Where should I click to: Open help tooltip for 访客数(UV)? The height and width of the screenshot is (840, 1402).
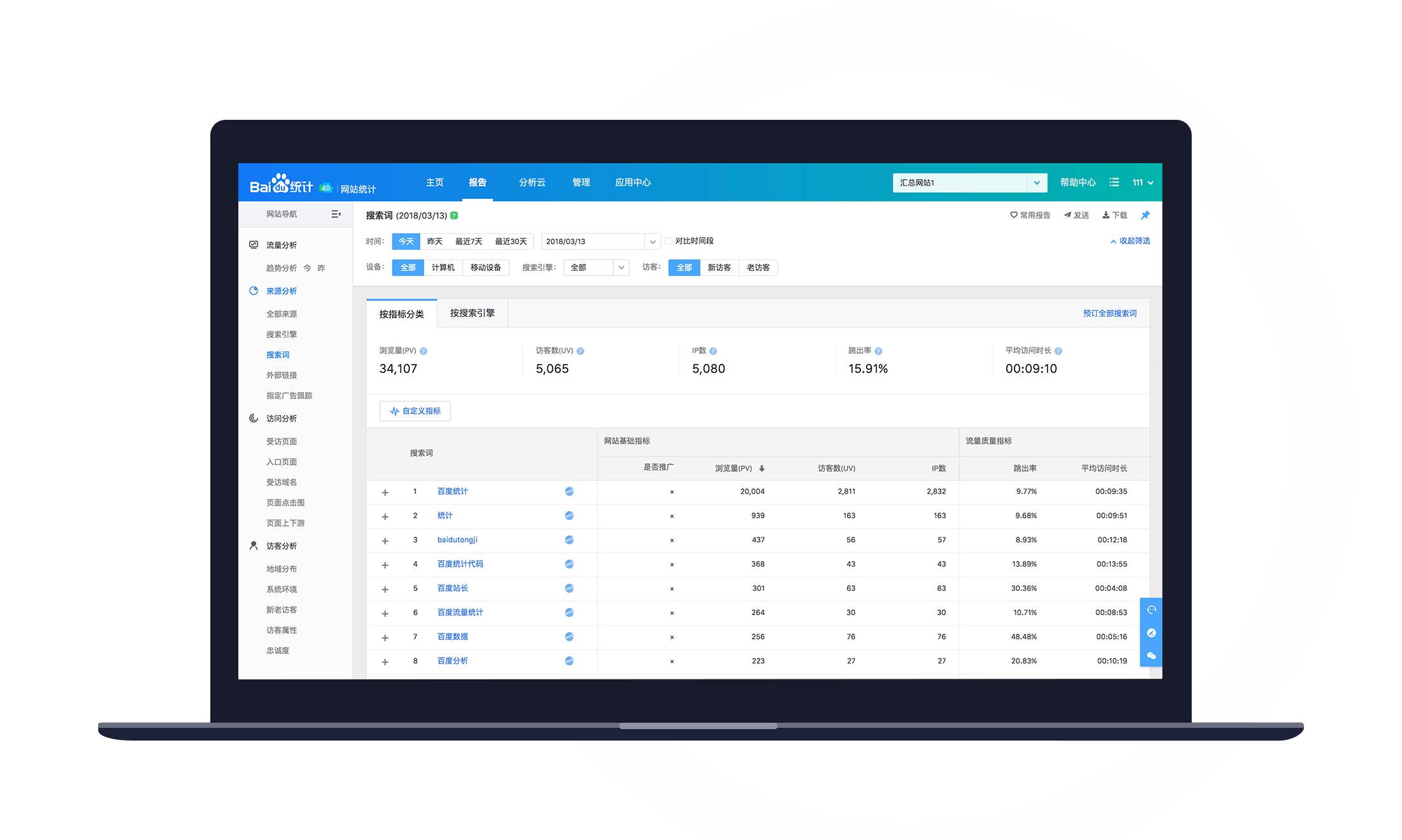(x=581, y=351)
